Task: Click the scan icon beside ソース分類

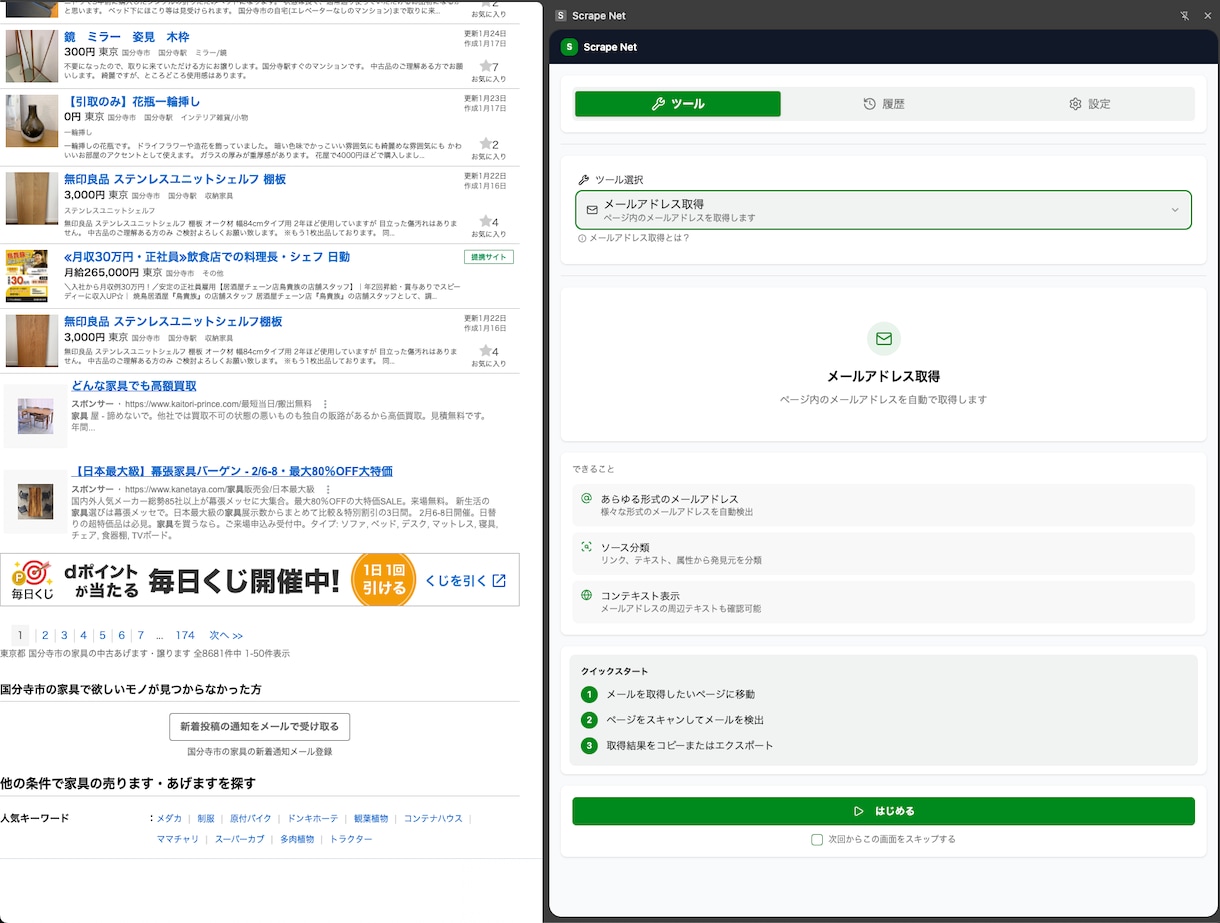Action: point(587,547)
